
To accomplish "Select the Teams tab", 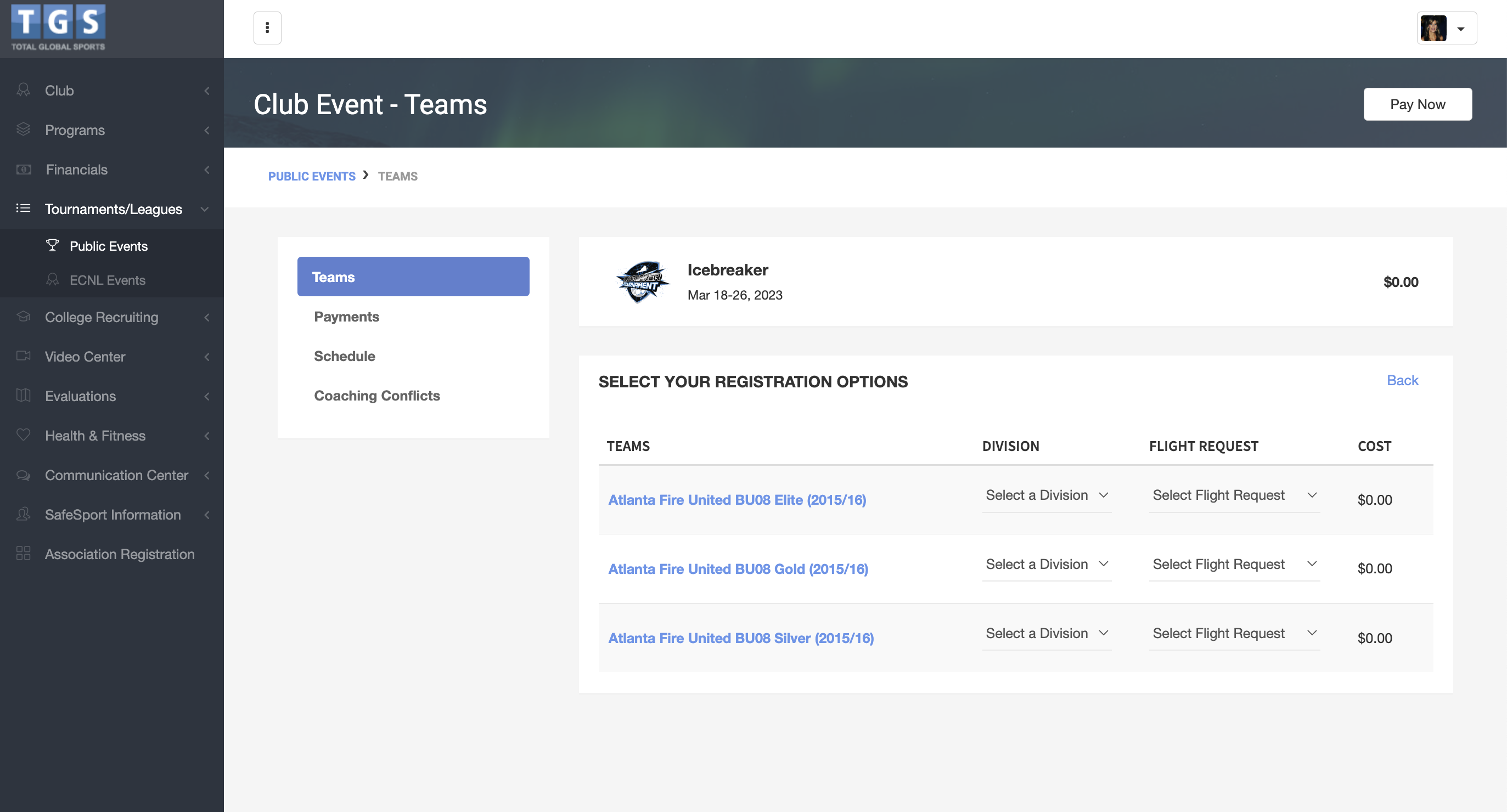I will [x=413, y=277].
